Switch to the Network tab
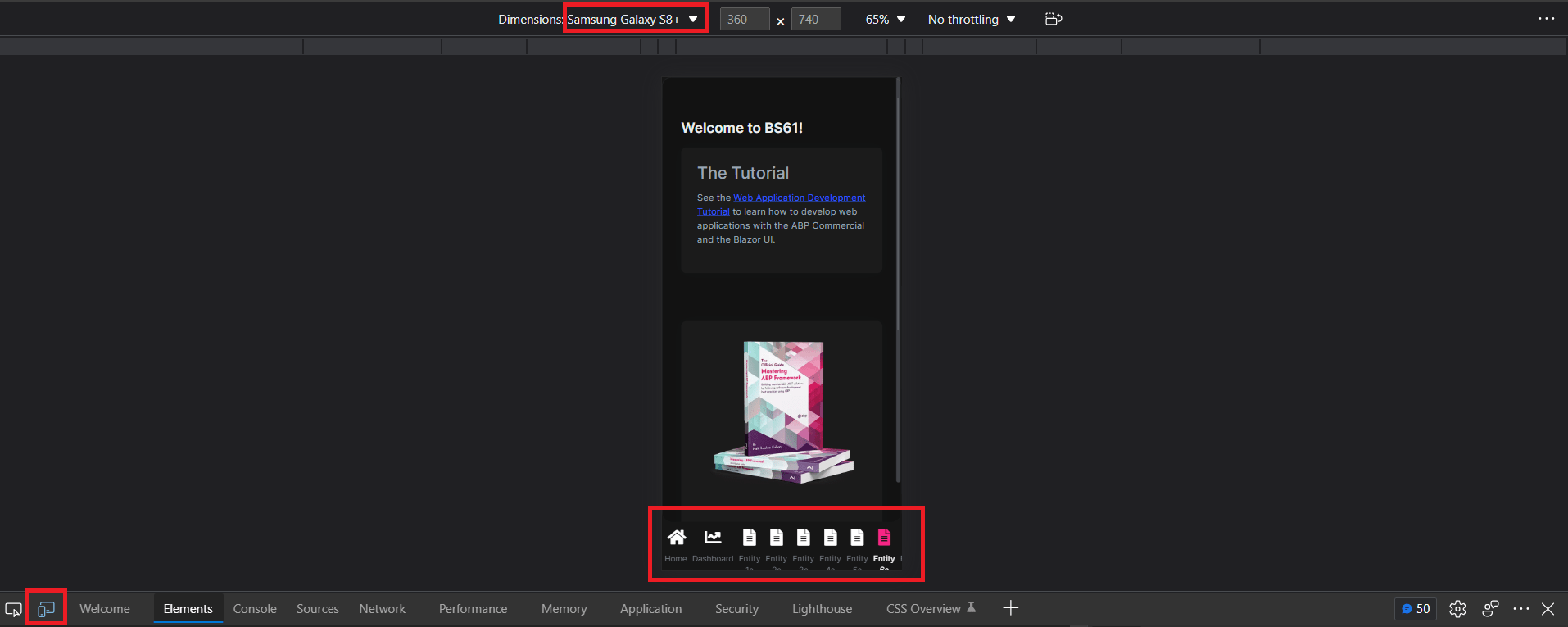The height and width of the screenshot is (627, 1568). (383, 609)
